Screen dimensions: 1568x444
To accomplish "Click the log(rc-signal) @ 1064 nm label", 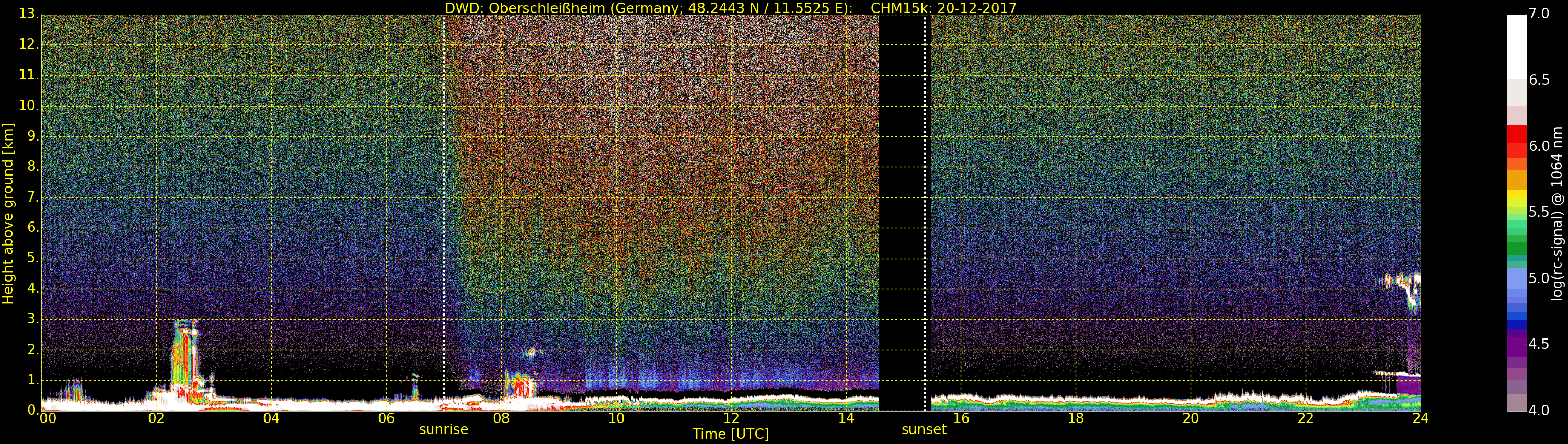I will click(x=1557, y=213).
